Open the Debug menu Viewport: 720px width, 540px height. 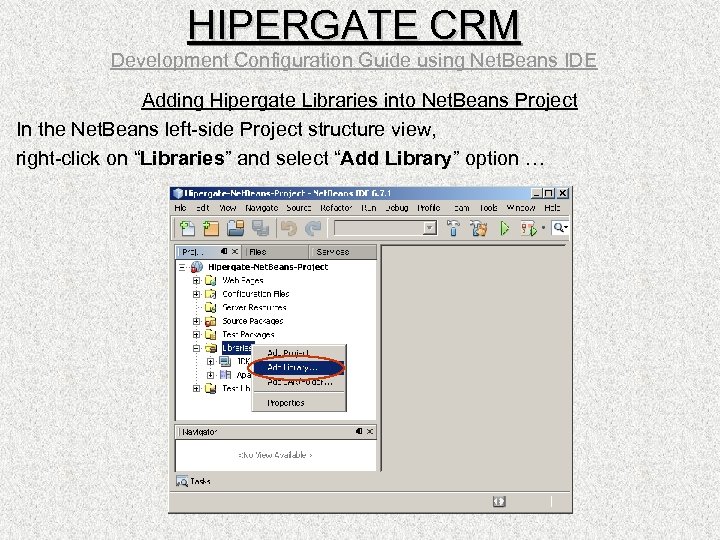click(397, 208)
